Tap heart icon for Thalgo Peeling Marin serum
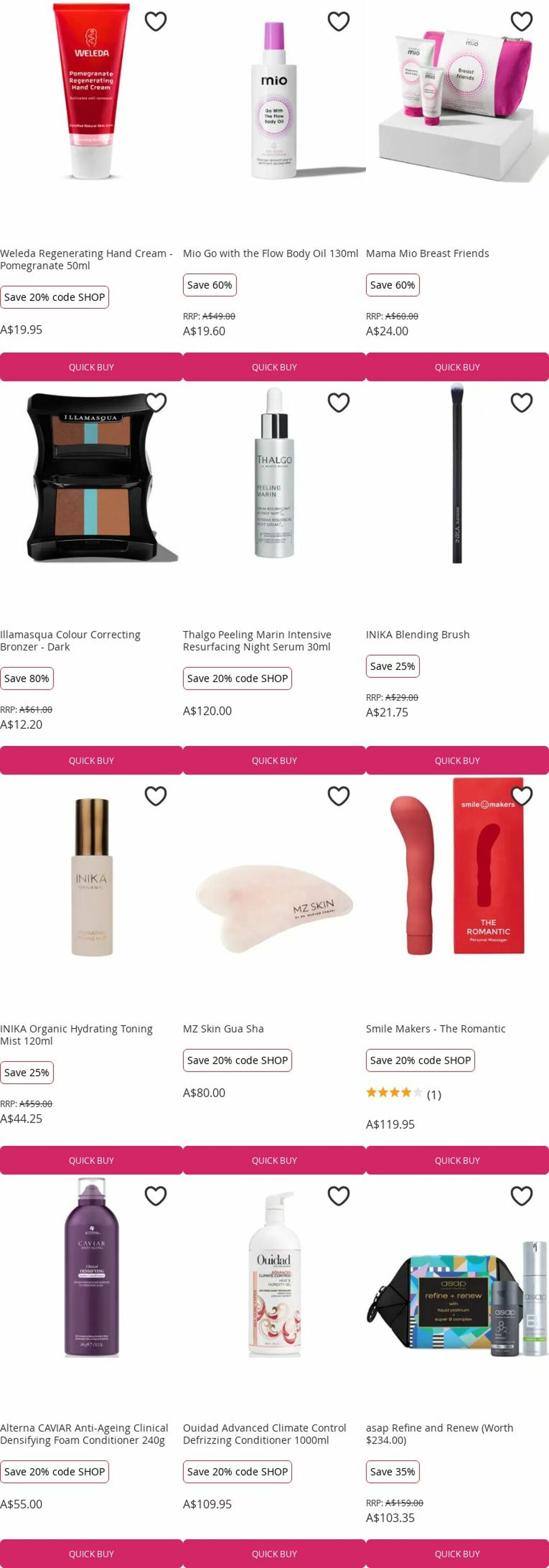 click(x=338, y=402)
